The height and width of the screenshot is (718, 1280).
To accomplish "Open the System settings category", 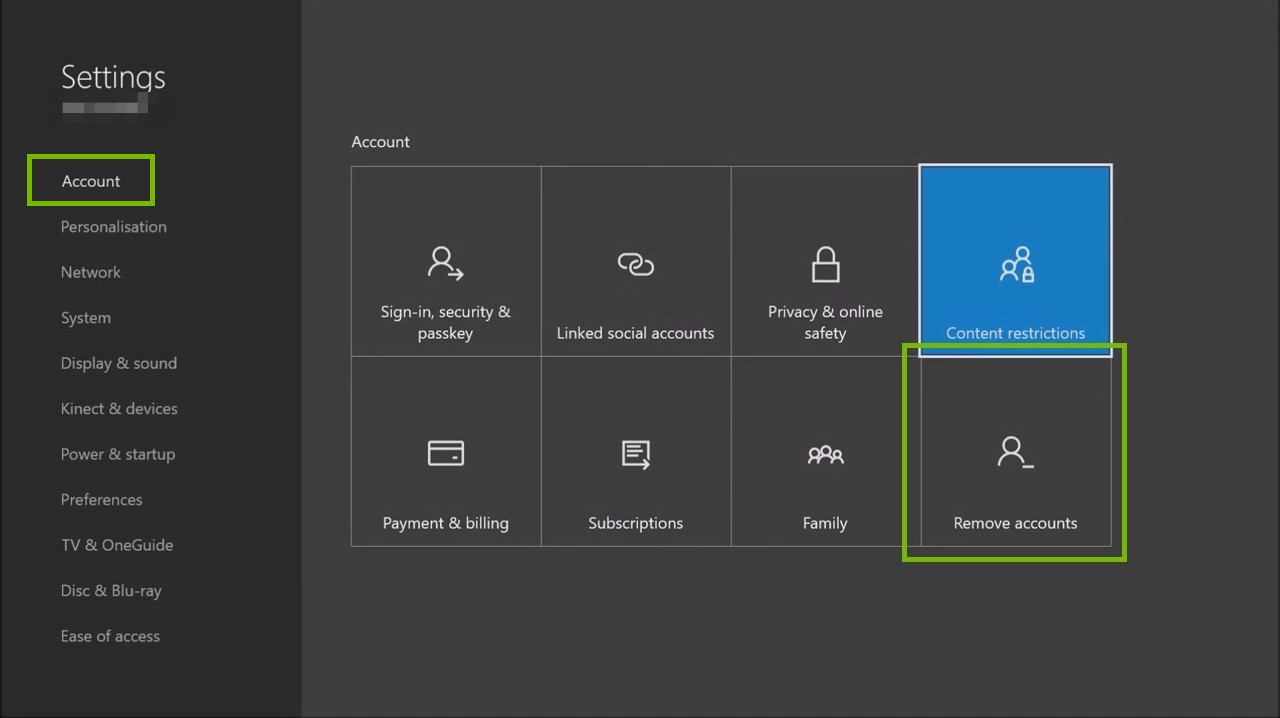I will [85, 317].
